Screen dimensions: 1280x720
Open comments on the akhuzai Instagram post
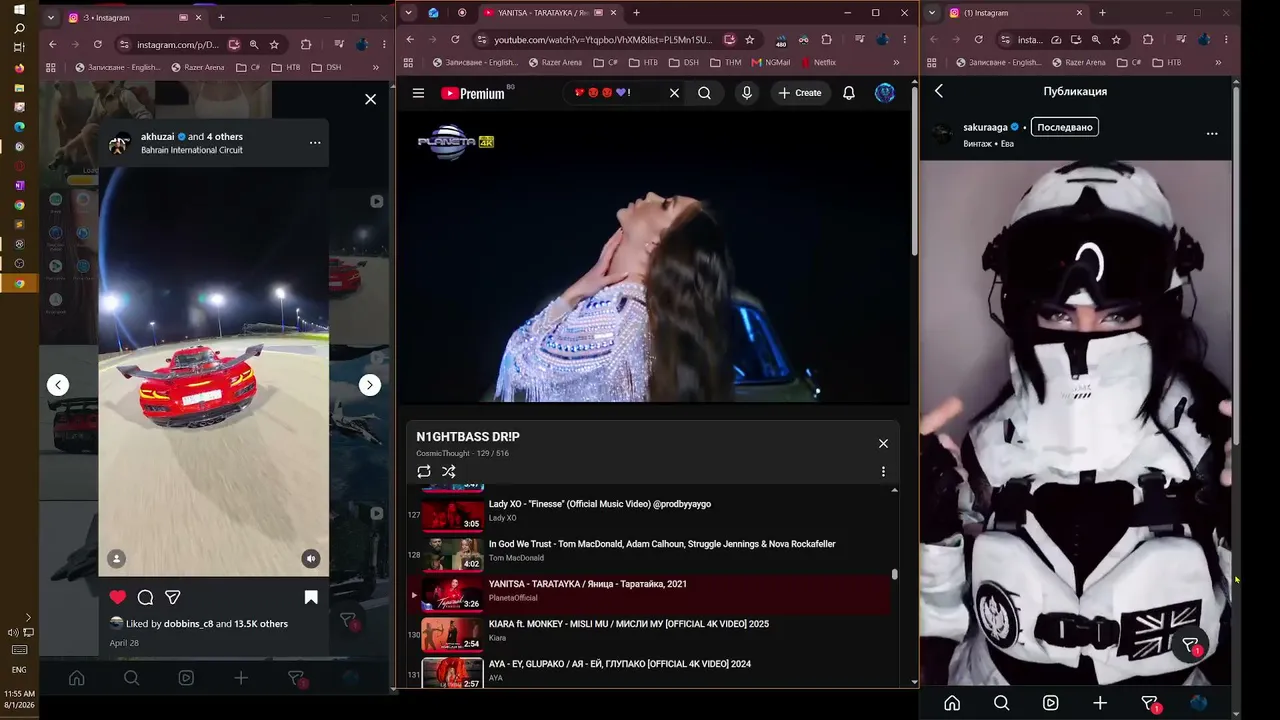click(x=145, y=597)
